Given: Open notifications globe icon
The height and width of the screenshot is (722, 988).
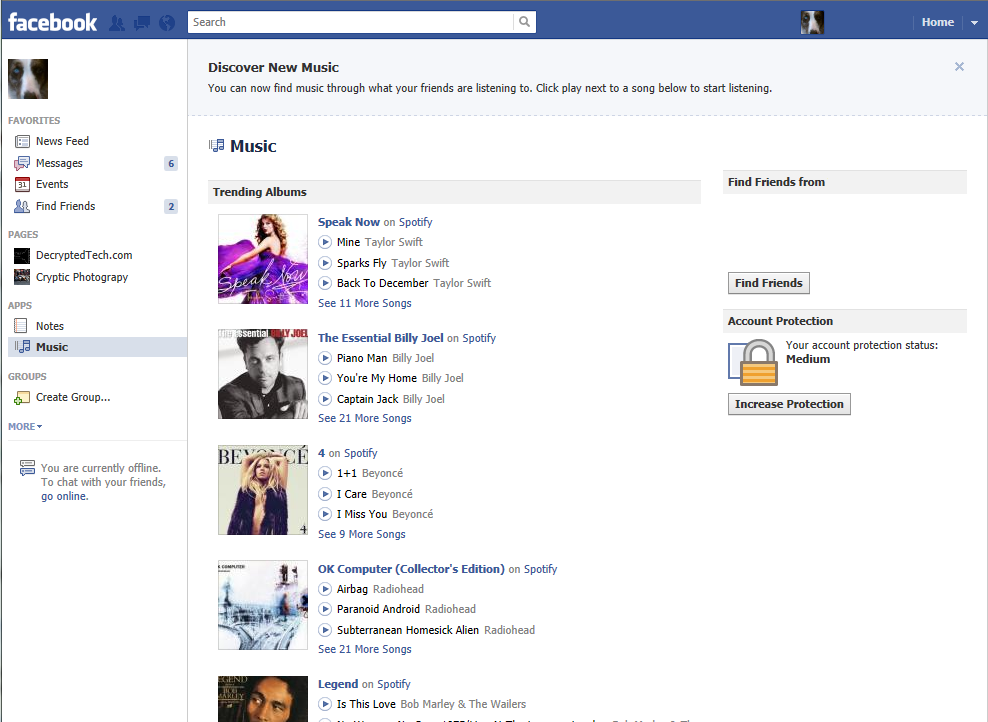Looking at the screenshot, I should pyautogui.click(x=167, y=23).
